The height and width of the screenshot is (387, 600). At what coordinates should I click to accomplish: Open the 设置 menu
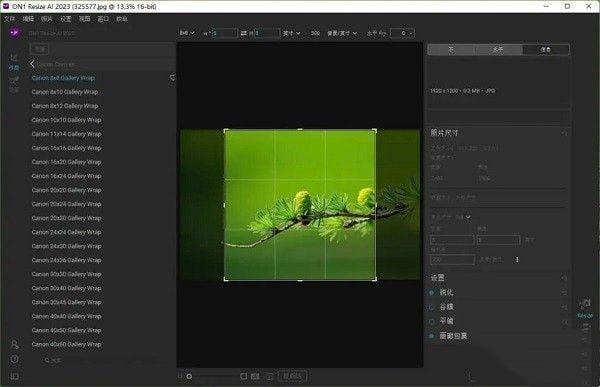(x=65, y=19)
